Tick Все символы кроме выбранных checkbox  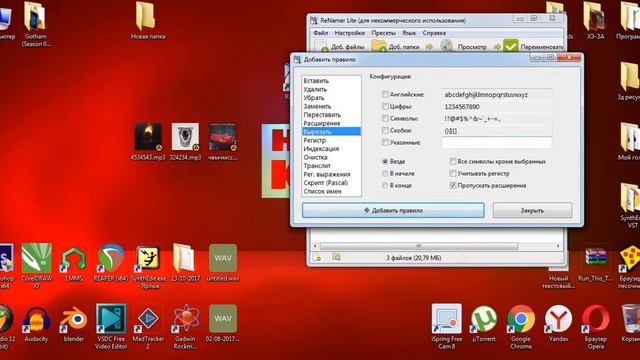pos(453,162)
